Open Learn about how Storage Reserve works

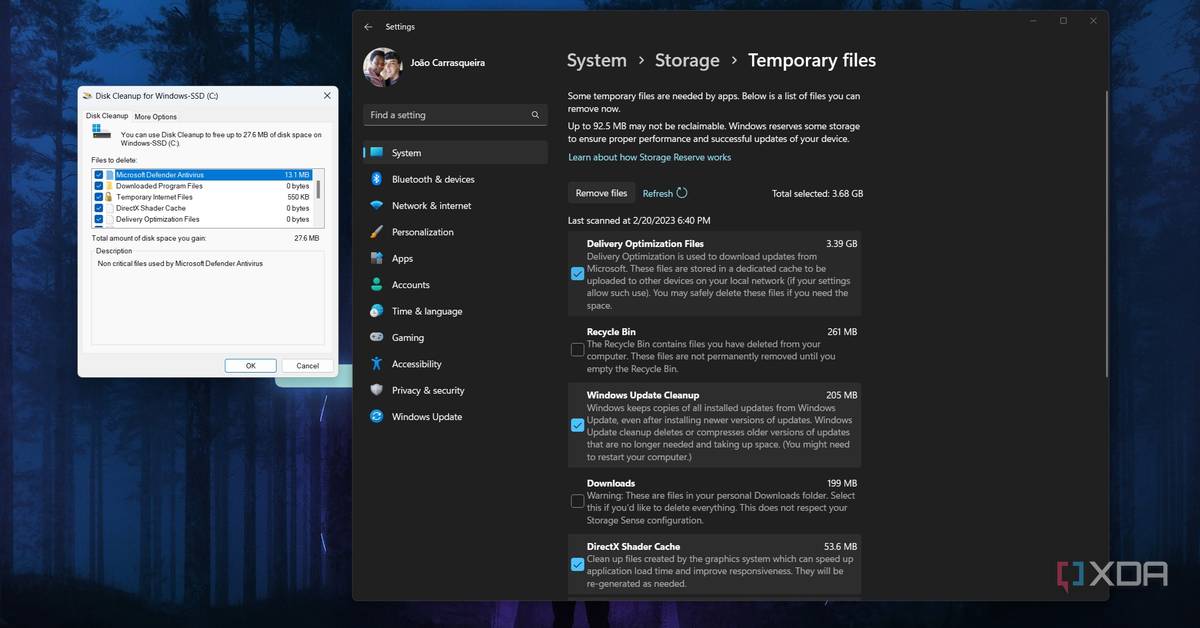click(649, 157)
